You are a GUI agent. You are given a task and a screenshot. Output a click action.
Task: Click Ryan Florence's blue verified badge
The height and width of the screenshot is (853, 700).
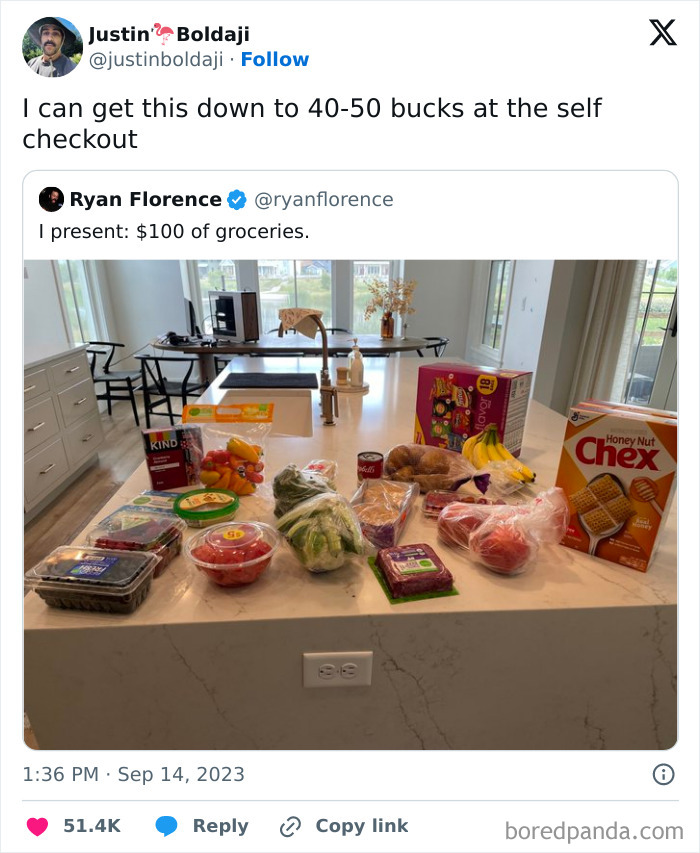coord(234,198)
